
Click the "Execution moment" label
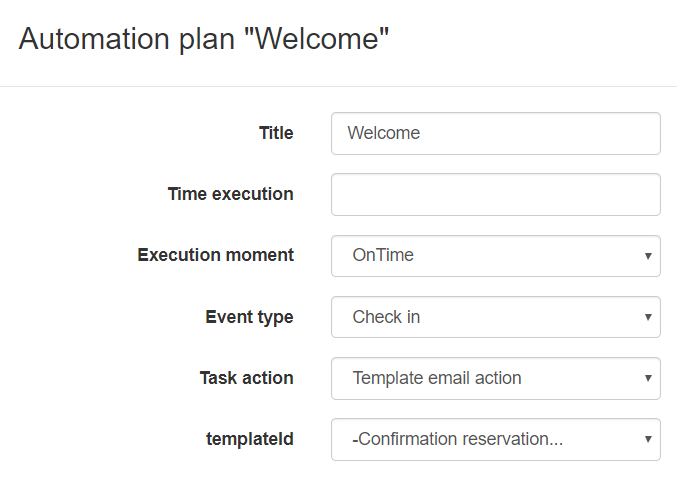point(216,255)
